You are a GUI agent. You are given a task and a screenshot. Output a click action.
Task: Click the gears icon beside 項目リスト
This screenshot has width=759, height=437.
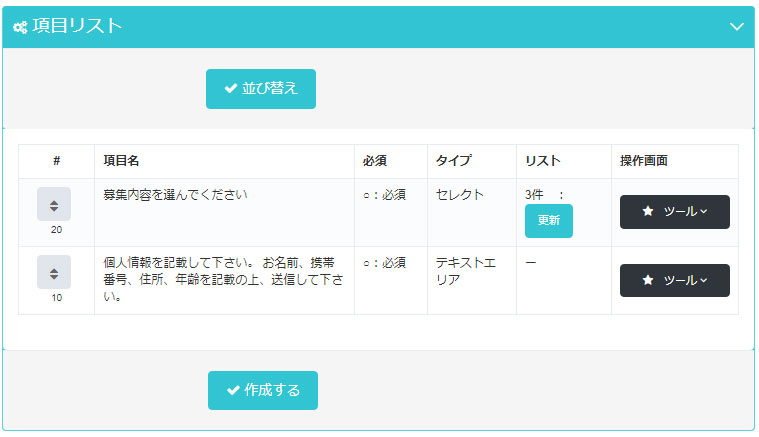pyautogui.click(x=19, y=28)
